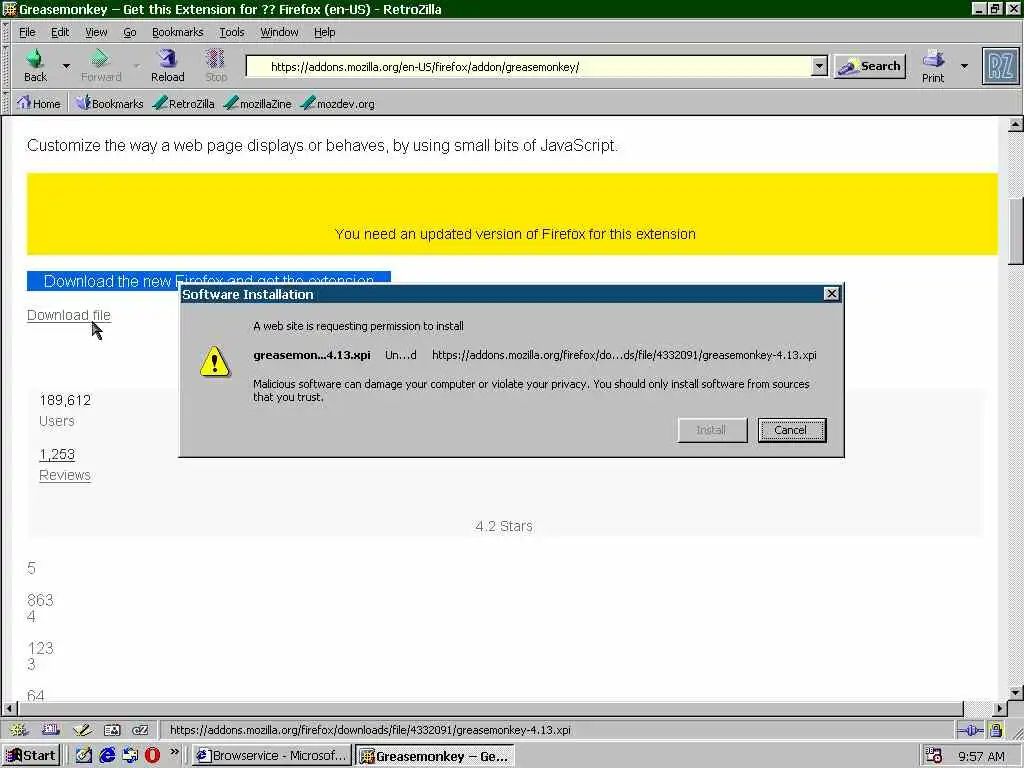This screenshot has height=768, width=1024.
Task: Click the 4.2 Stars rating text
Action: pyautogui.click(x=504, y=526)
